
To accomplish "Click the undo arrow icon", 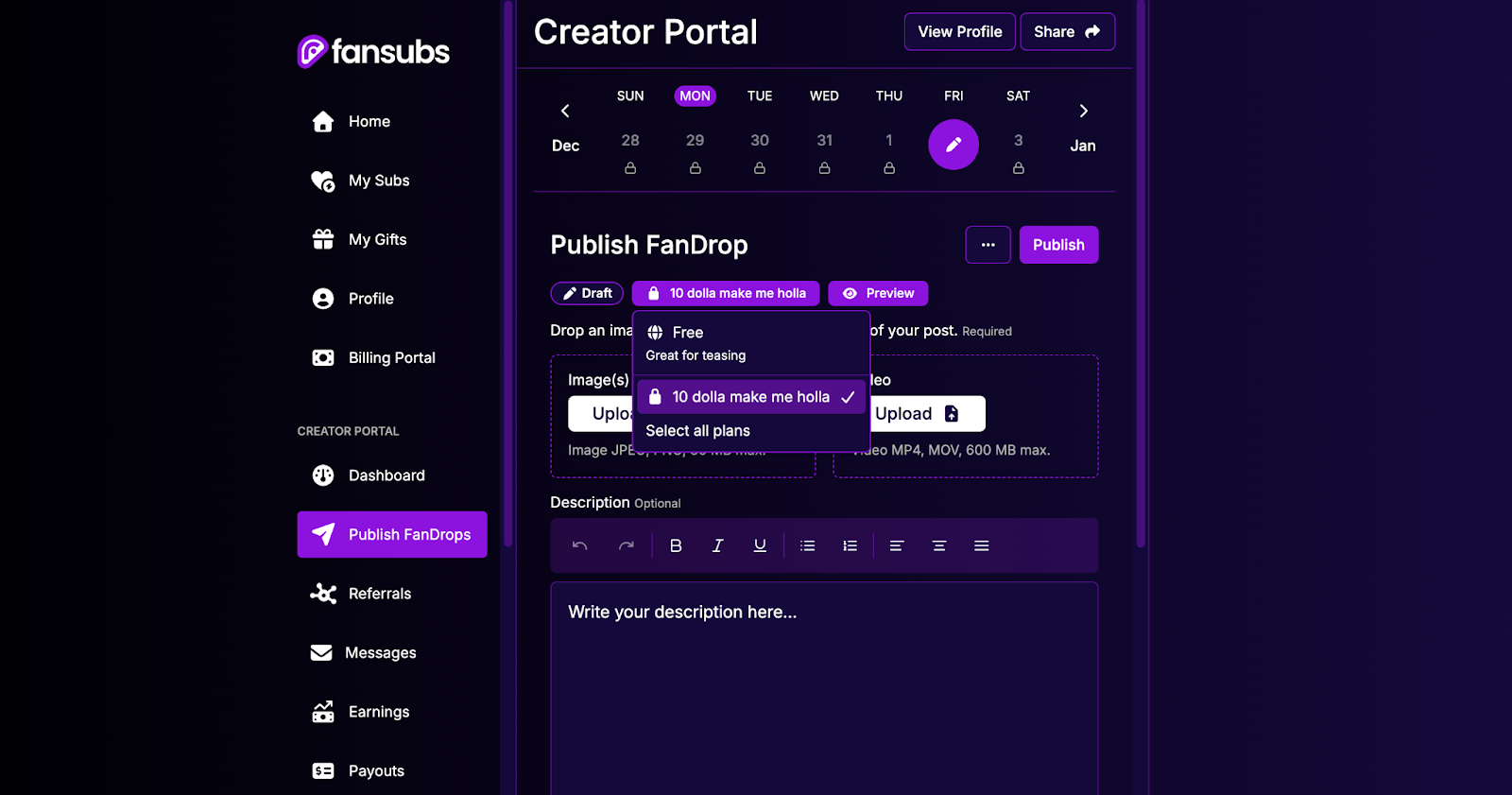I will click(x=580, y=545).
